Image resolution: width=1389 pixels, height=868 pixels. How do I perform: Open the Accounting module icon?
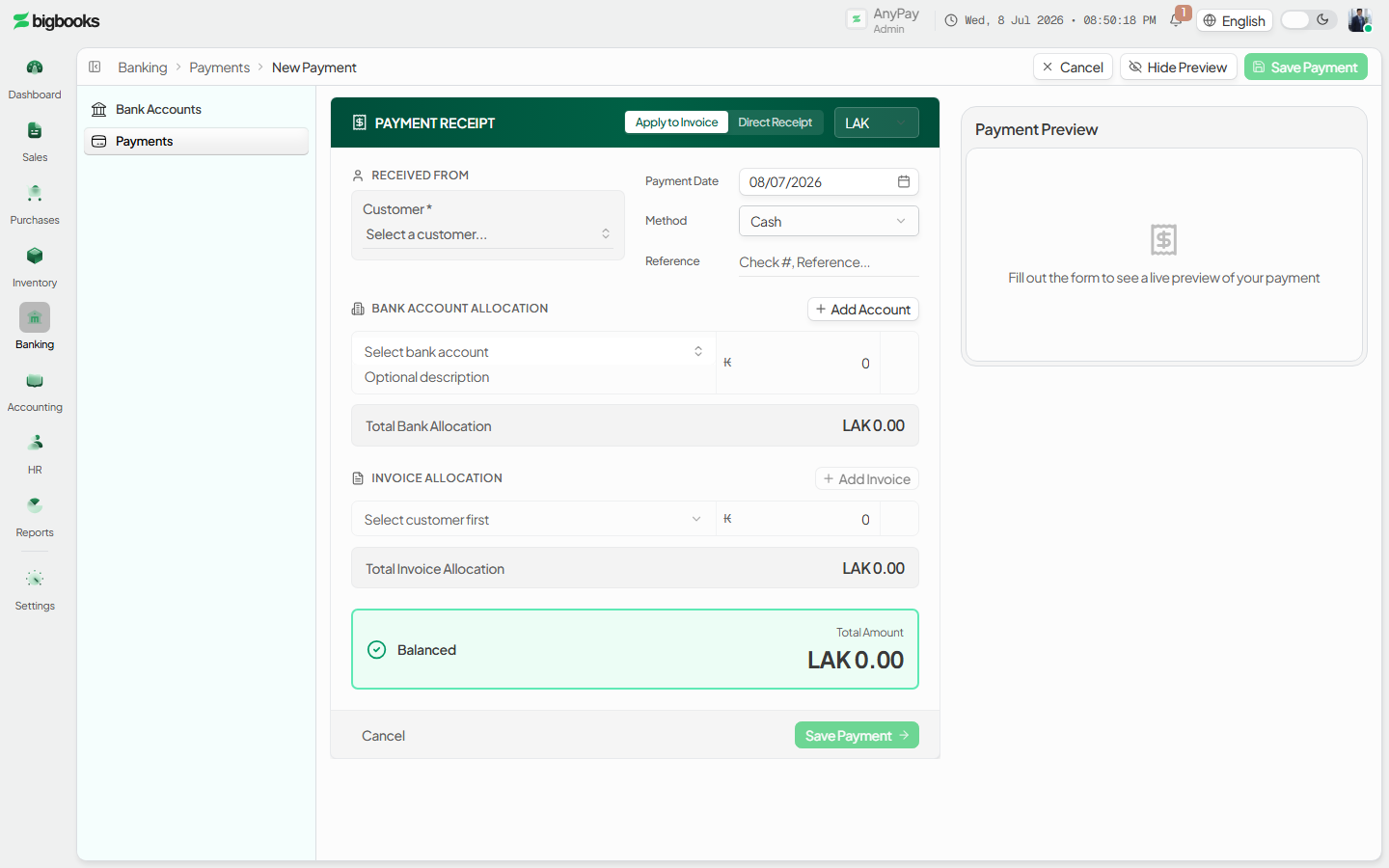click(35, 380)
